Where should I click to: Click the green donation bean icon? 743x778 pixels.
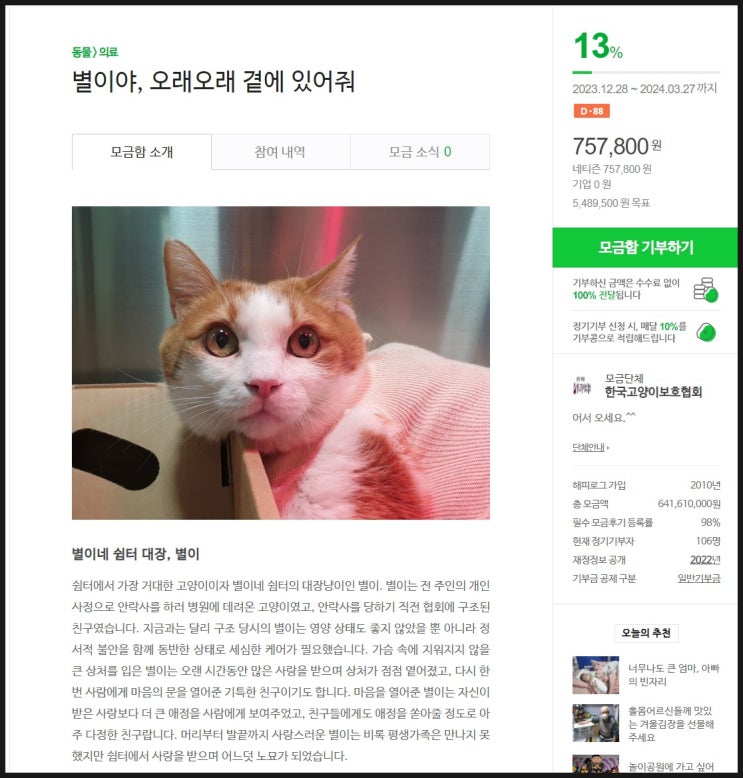tap(706, 332)
